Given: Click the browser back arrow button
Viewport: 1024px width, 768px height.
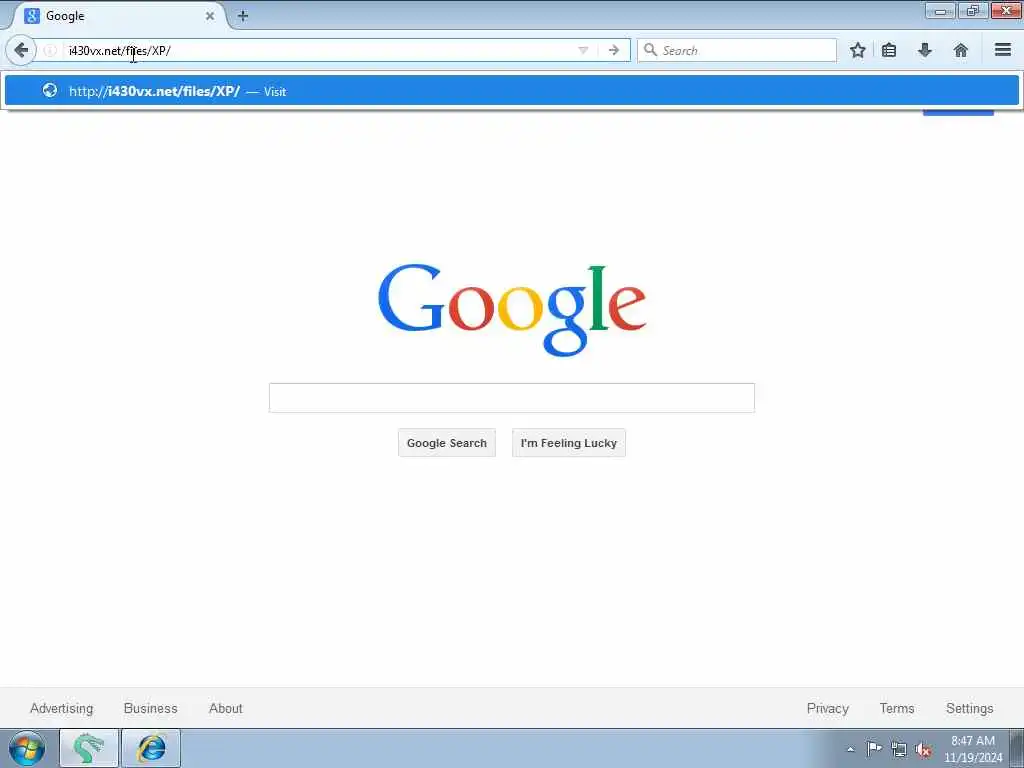Looking at the screenshot, I should [x=21, y=50].
